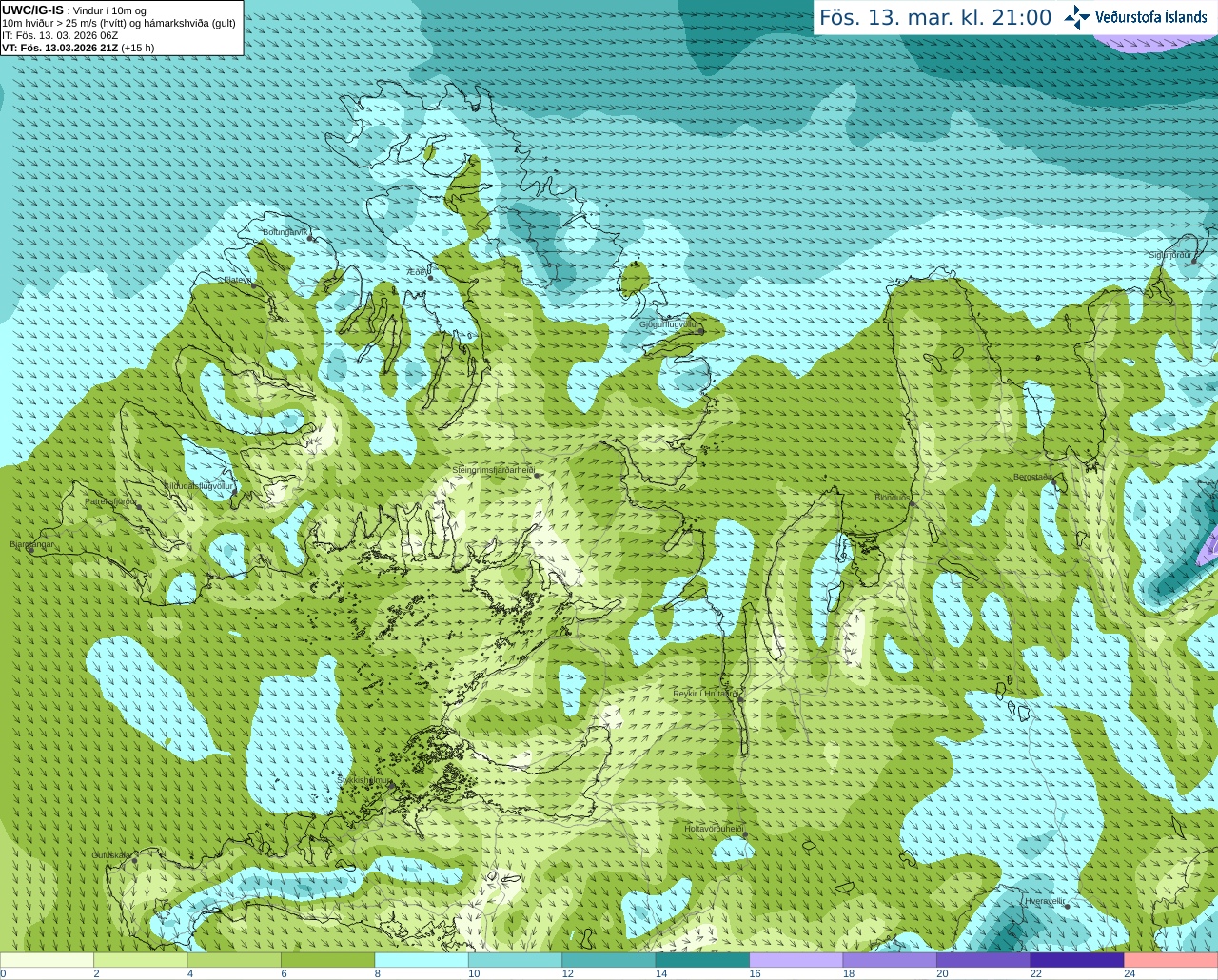Image resolution: width=1218 pixels, height=980 pixels.
Task: Click the Veðurstofa Íslands logo
Action: click(1135, 17)
